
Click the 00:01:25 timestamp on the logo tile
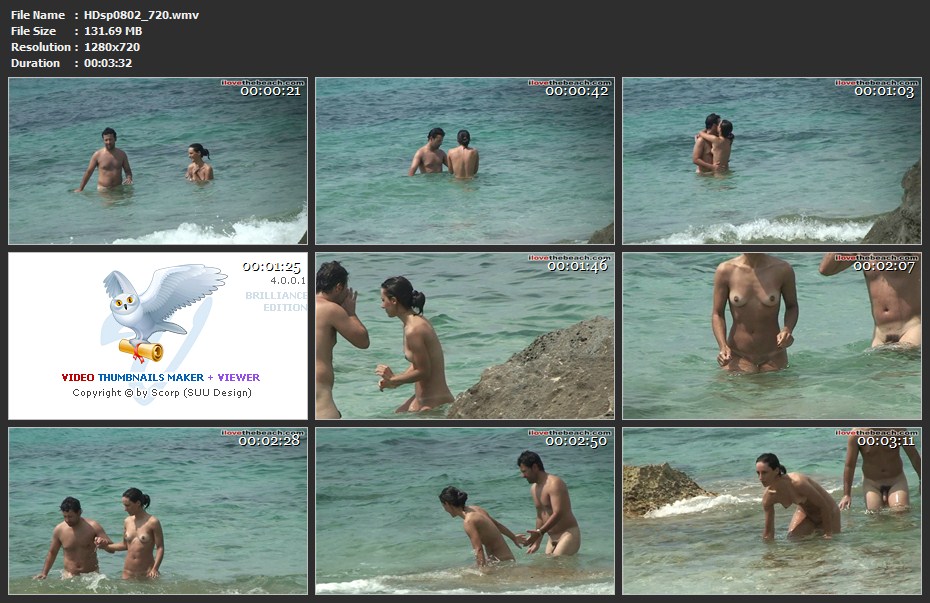(x=271, y=267)
